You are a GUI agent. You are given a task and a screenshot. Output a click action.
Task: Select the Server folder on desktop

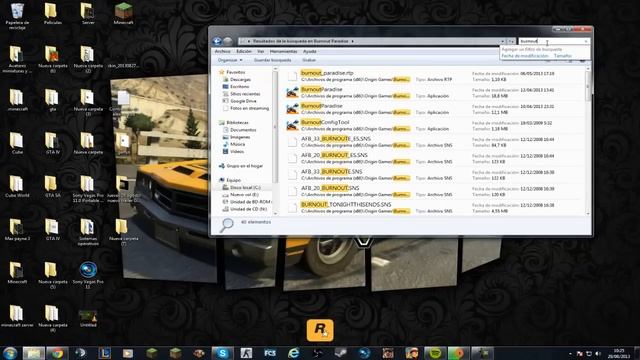[88, 14]
